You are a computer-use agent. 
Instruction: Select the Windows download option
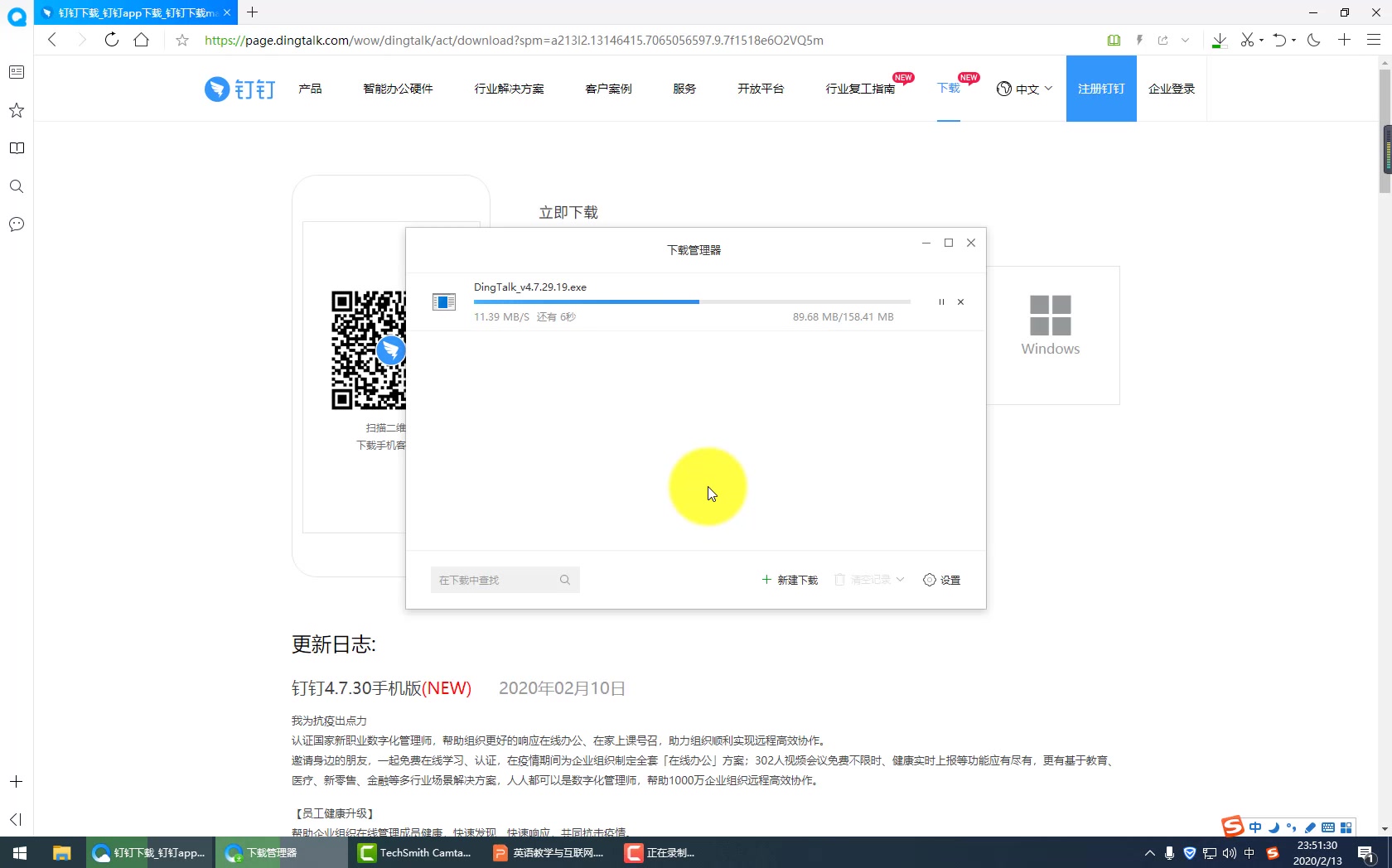click(x=1051, y=335)
